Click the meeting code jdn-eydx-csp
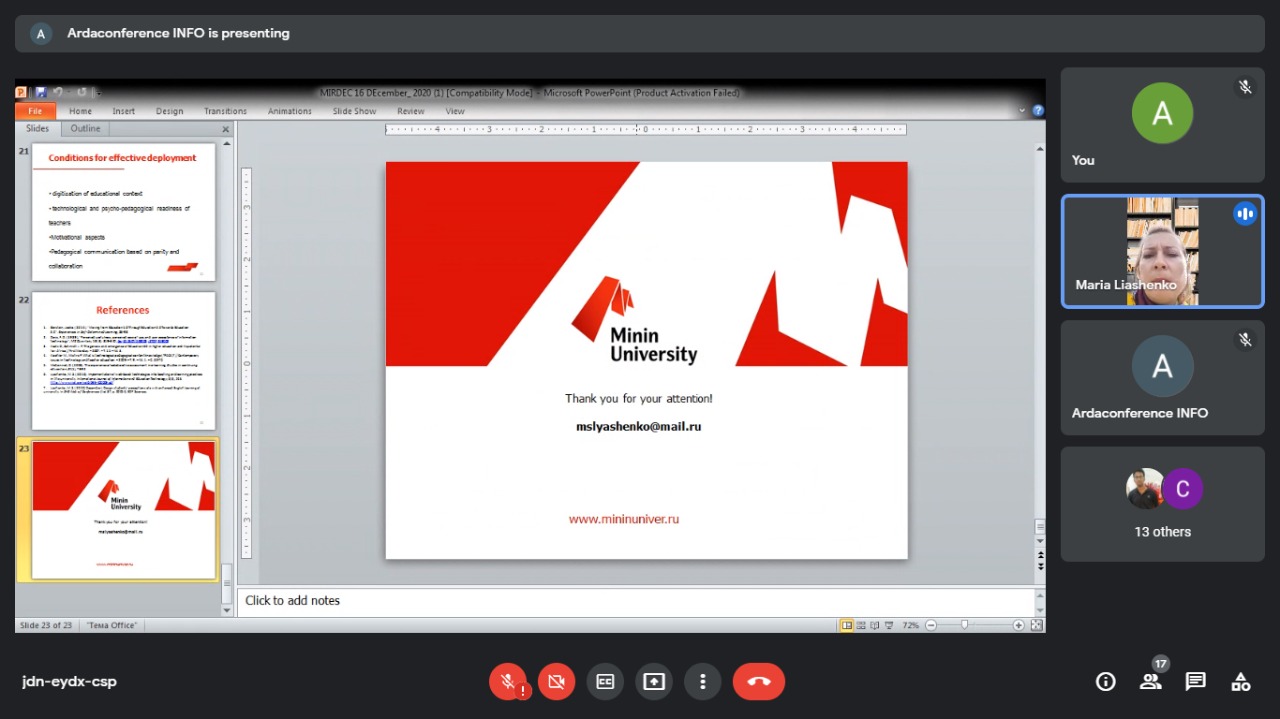Viewport: 1280px width, 719px height. (69, 682)
